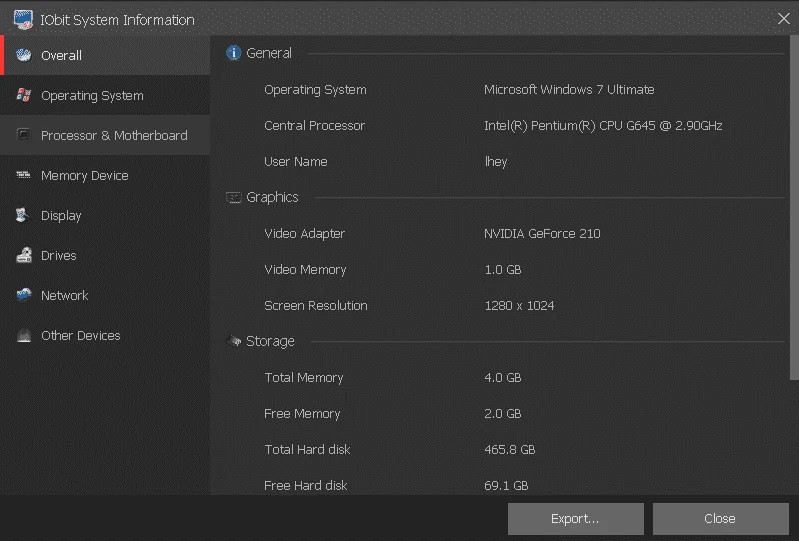
Task: Select the 'NVIDIA GeForce 210' value
Action: point(542,234)
